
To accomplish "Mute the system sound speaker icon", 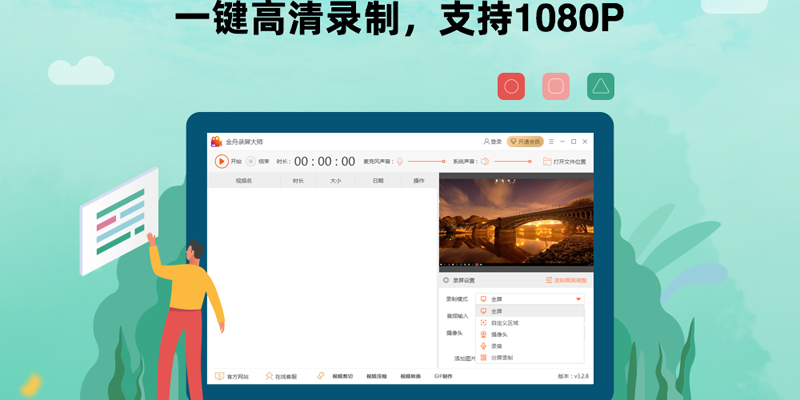I will (x=484, y=161).
